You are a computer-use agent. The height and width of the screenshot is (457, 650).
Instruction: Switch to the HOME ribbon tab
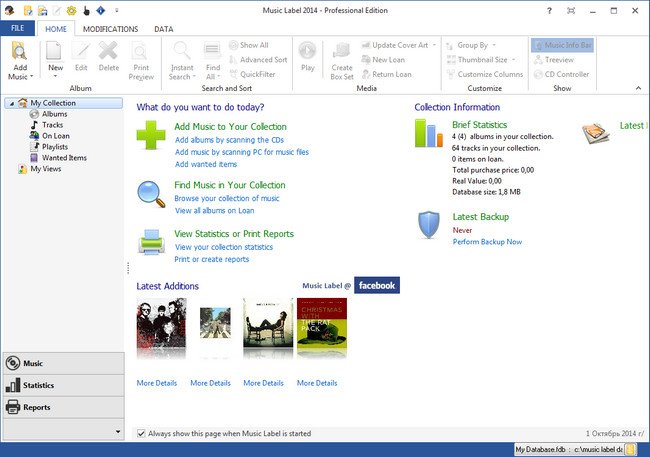(x=56, y=29)
